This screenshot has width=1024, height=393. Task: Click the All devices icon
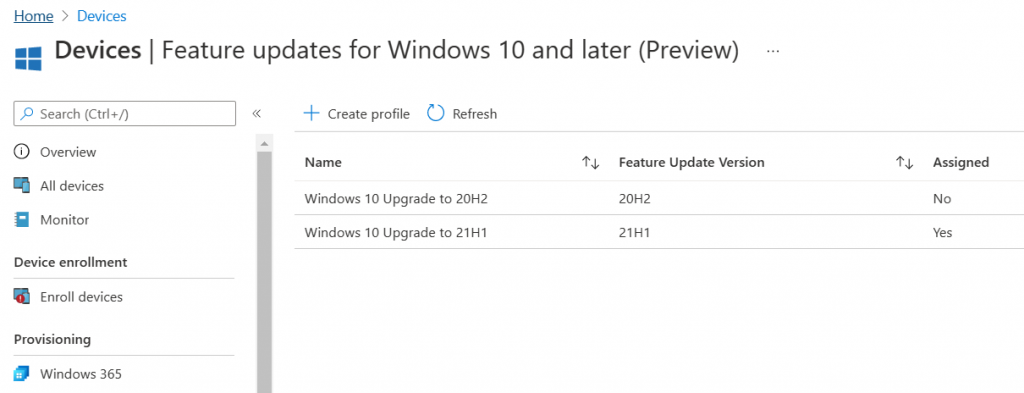coord(22,185)
